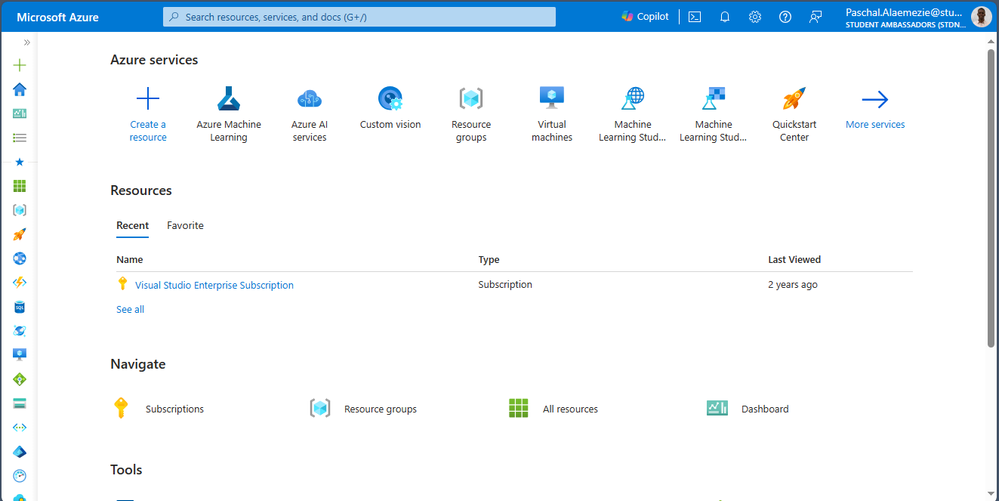999x501 pixels.
Task: Click the Last Viewed column header
Action: click(794, 259)
